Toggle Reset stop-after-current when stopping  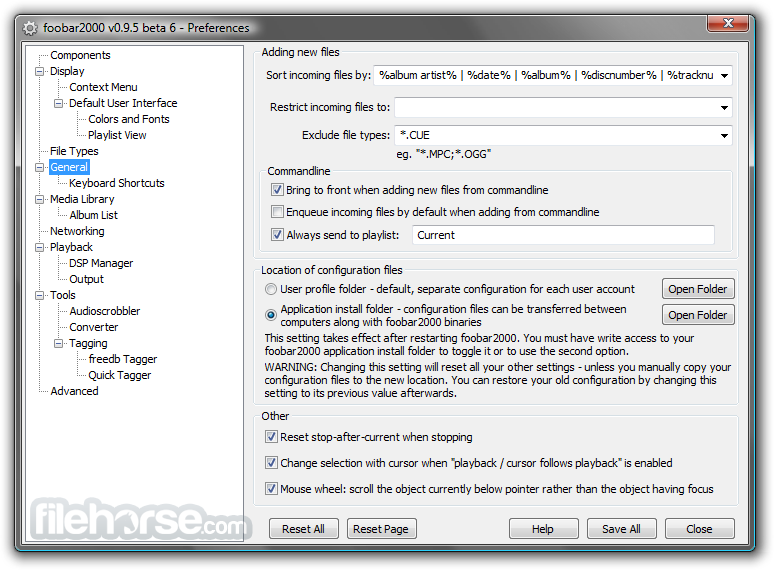click(x=272, y=437)
